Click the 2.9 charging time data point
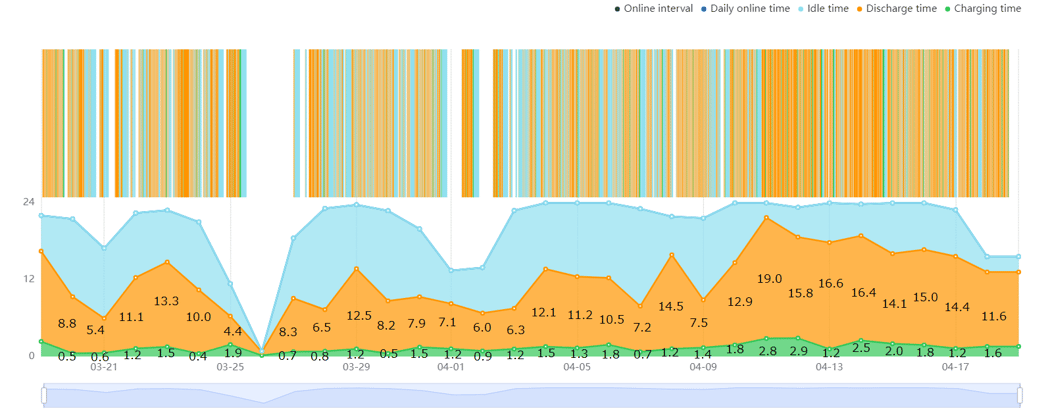Viewport: 1050px width, 419px height. click(x=798, y=338)
